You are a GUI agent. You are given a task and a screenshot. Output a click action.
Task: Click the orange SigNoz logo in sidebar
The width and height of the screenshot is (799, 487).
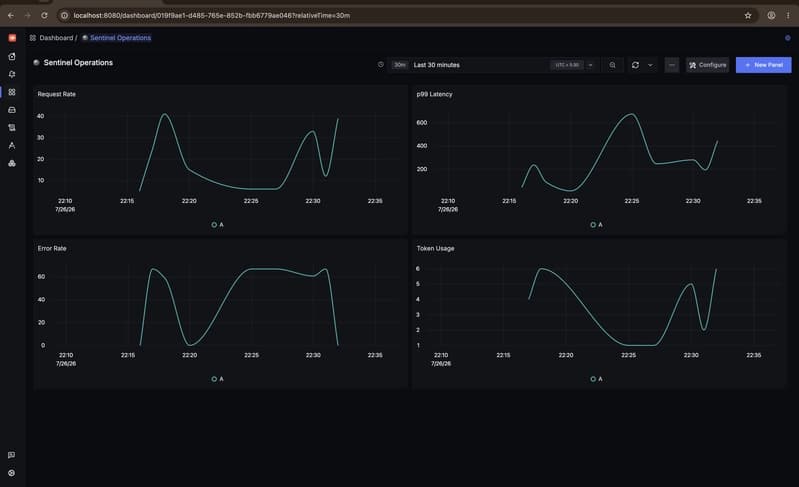coord(12,38)
